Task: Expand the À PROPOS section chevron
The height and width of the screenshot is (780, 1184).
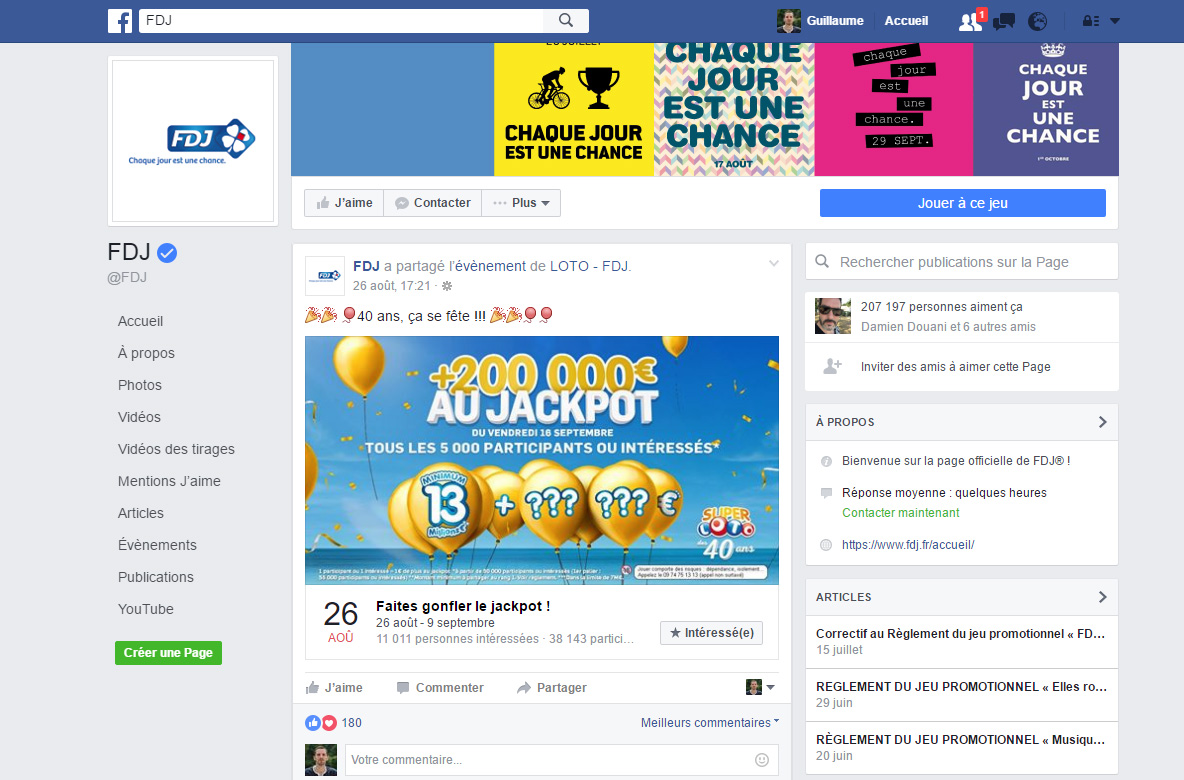Action: [x=1102, y=422]
